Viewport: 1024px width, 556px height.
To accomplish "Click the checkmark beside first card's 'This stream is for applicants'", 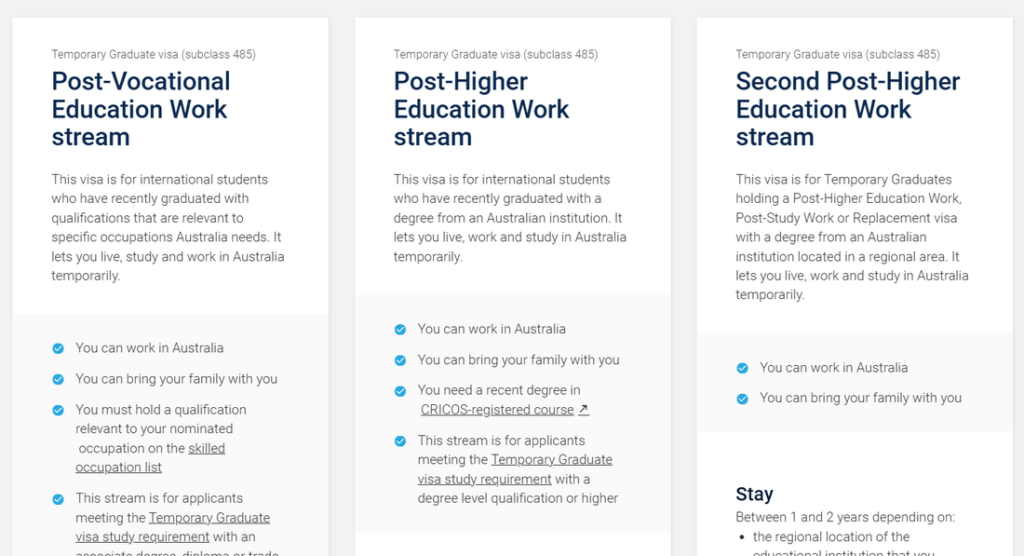I will point(58,500).
